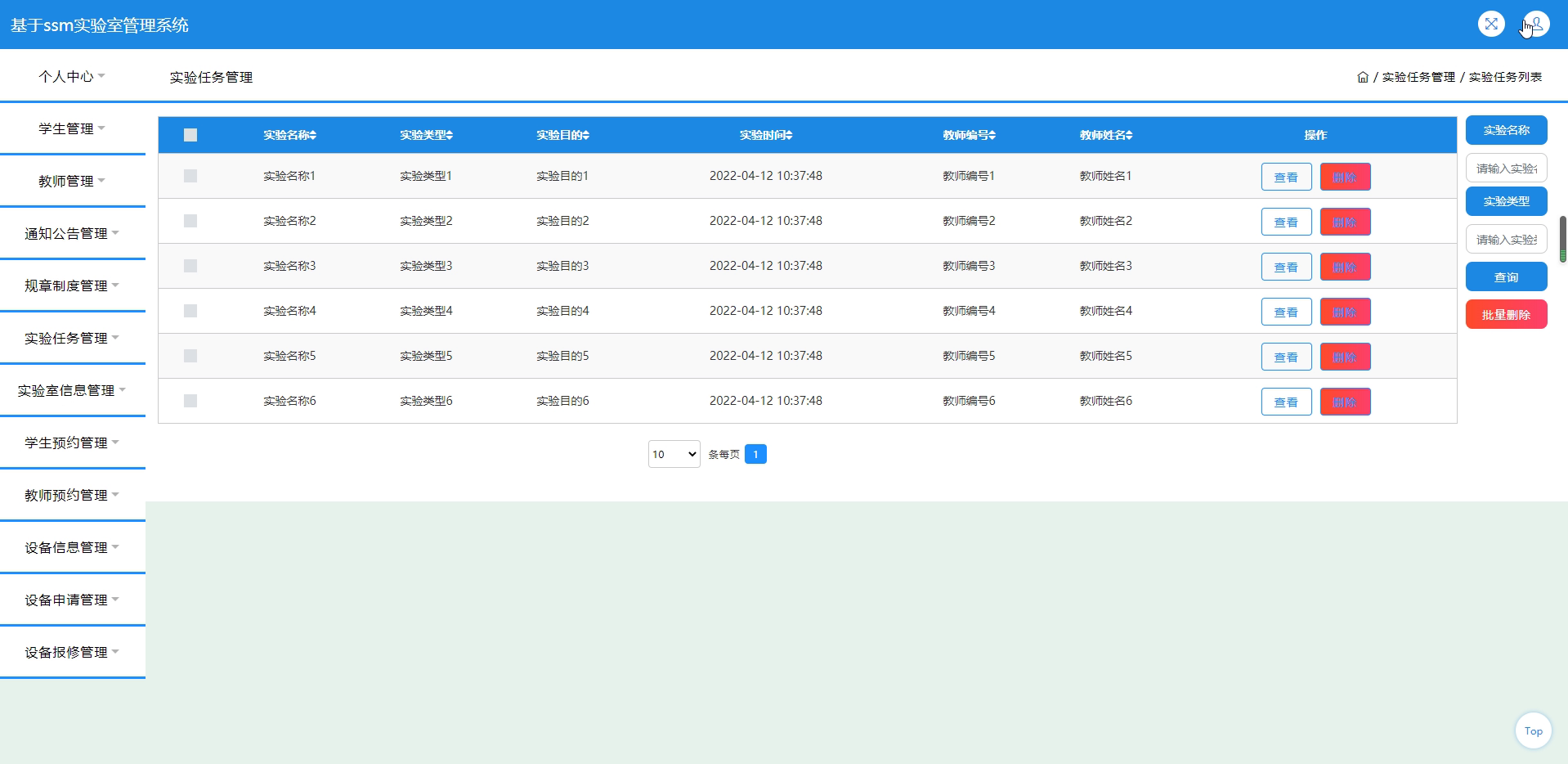This screenshot has width=1568, height=764.
Task: Open the rows-per-page dropdown showing 10
Action: pyautogui.click(x=674, y=454)
